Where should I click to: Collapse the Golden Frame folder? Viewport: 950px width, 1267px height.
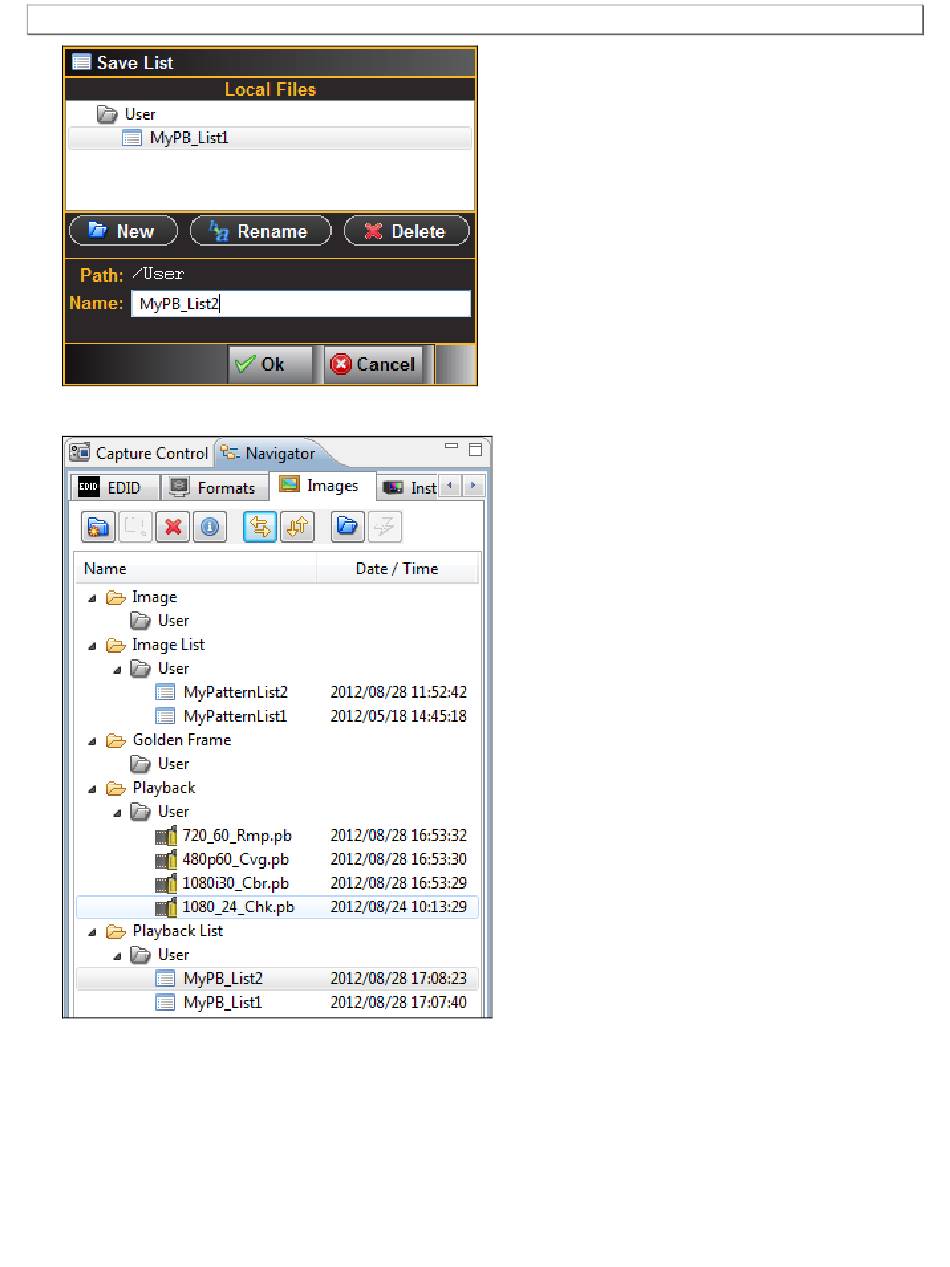93,740
